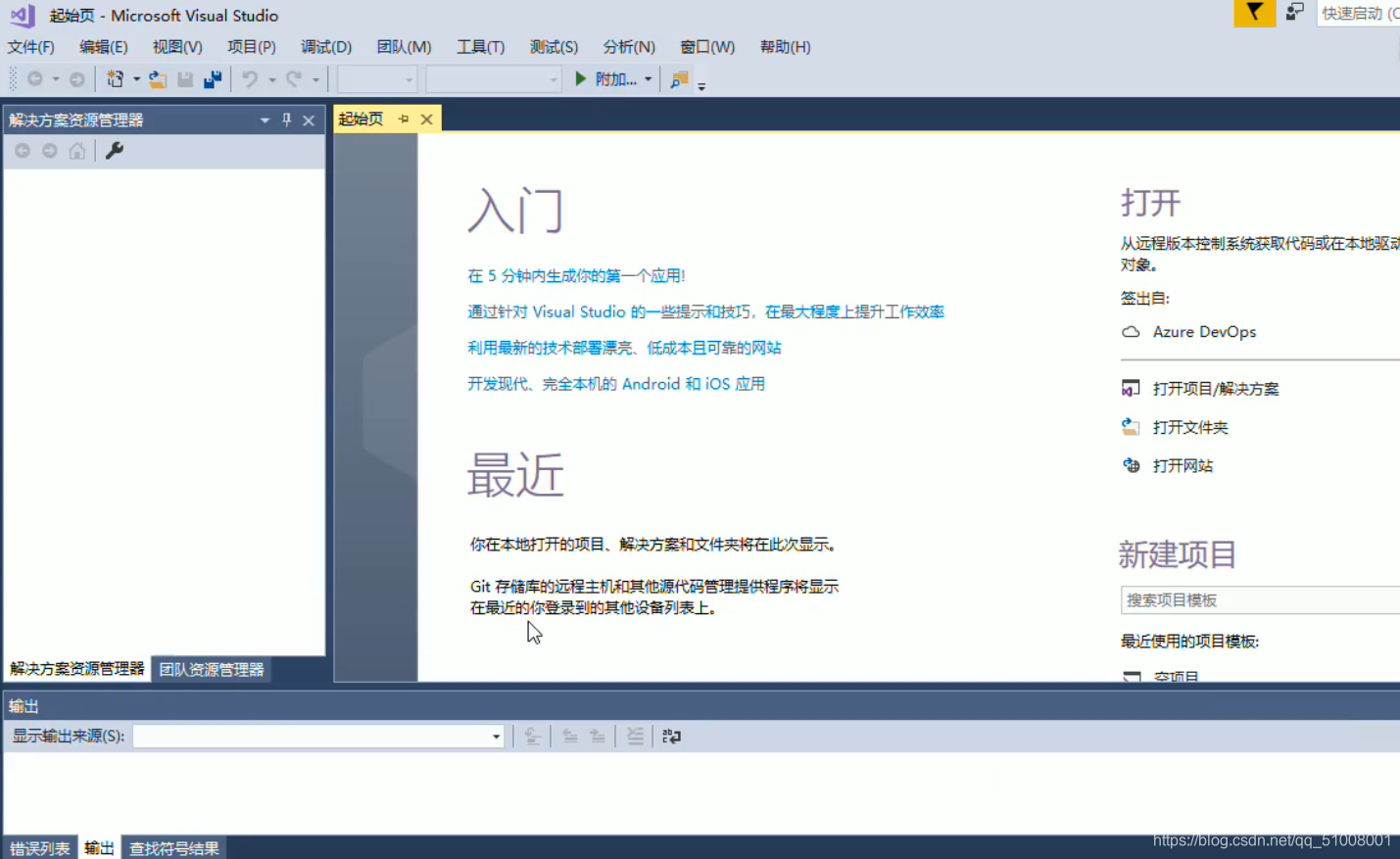Toggle word wrap in the Output panel
This screenshot has height=859, width=1400.
[672, 736]
